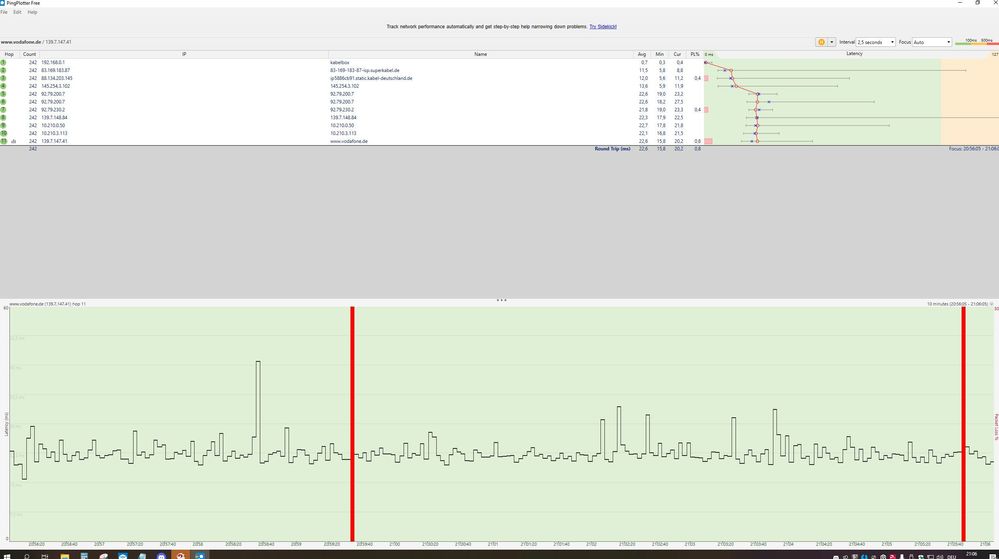Image resolution: width=999 pixels, height=559 pixels.
Task: Click the first red packet-loss marker in timeline
Action: (x=352, y=424)
